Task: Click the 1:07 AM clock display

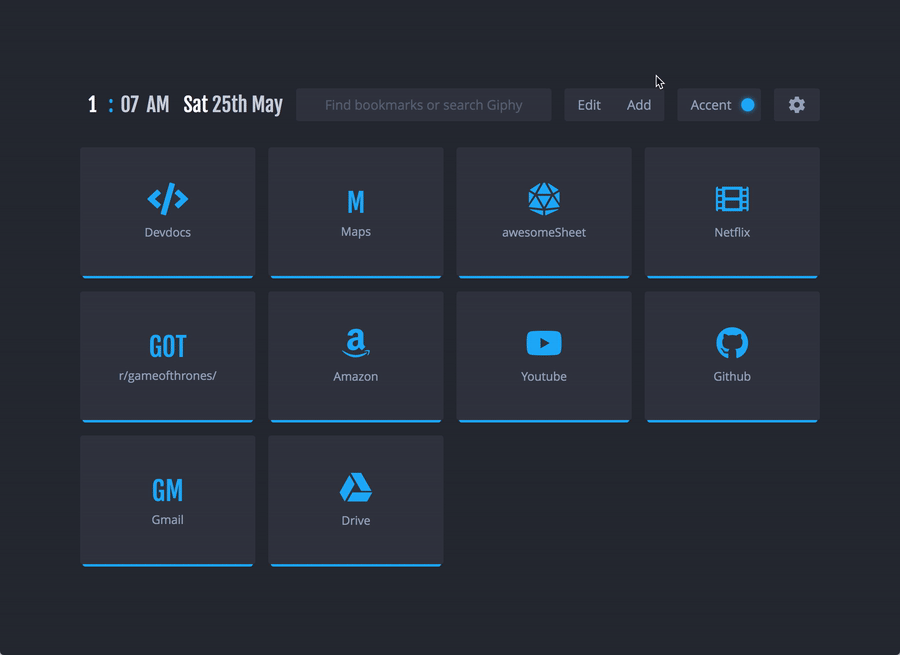Action: pos(129,105)
